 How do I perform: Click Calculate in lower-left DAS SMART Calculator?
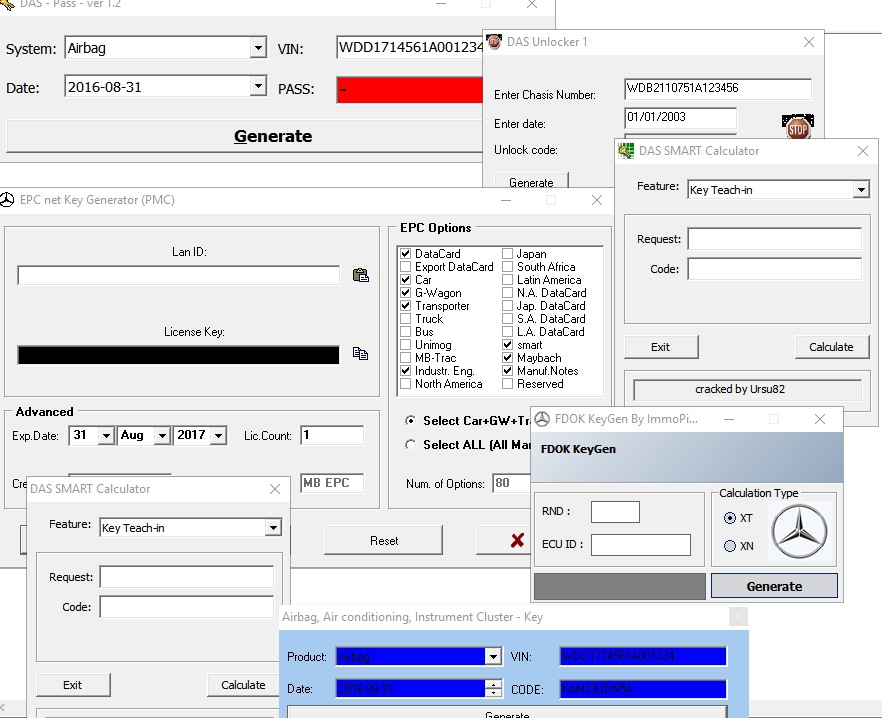click(x=243, y=685)
